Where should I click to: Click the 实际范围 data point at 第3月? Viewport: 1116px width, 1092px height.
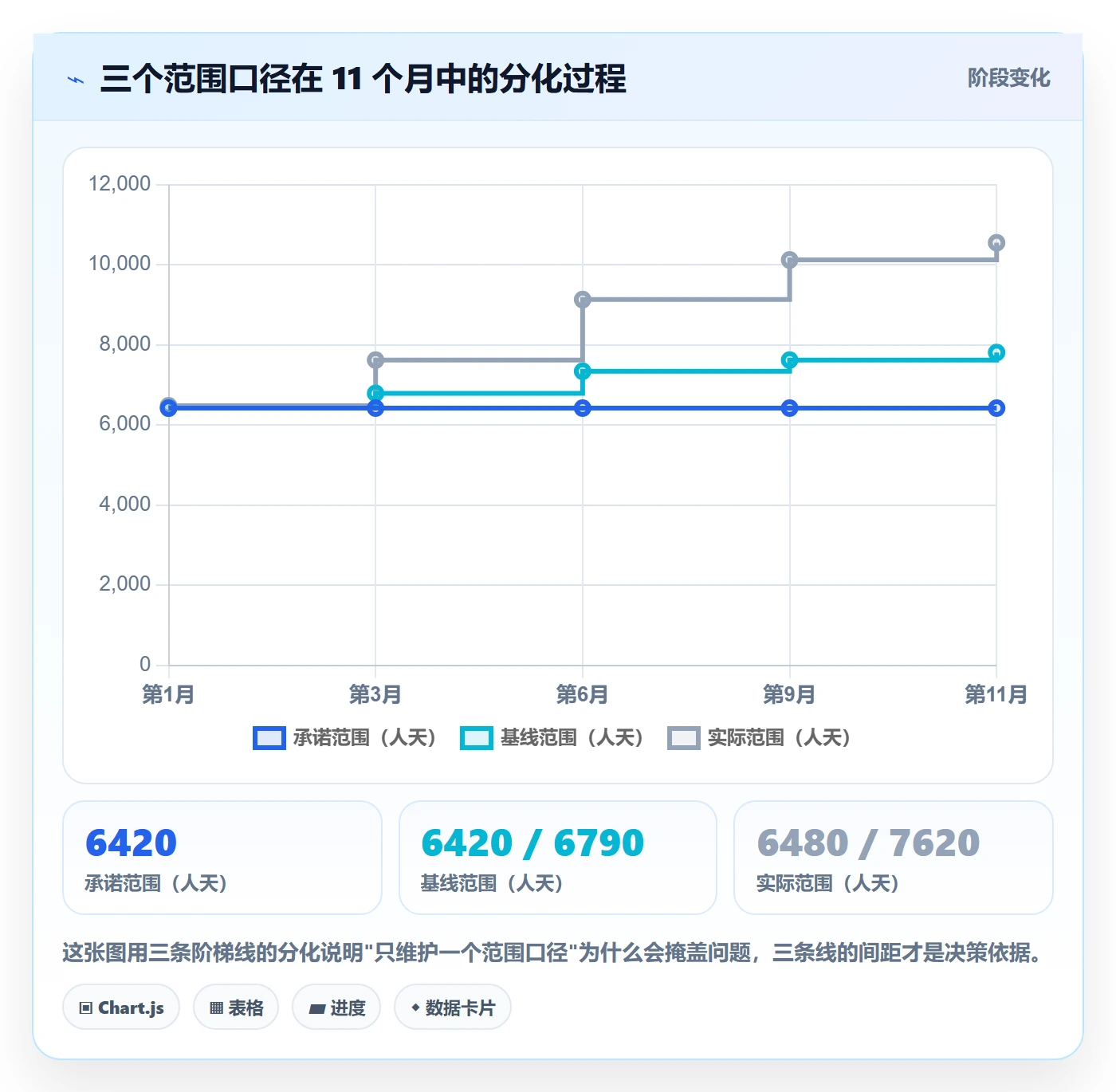pos(375,360)
